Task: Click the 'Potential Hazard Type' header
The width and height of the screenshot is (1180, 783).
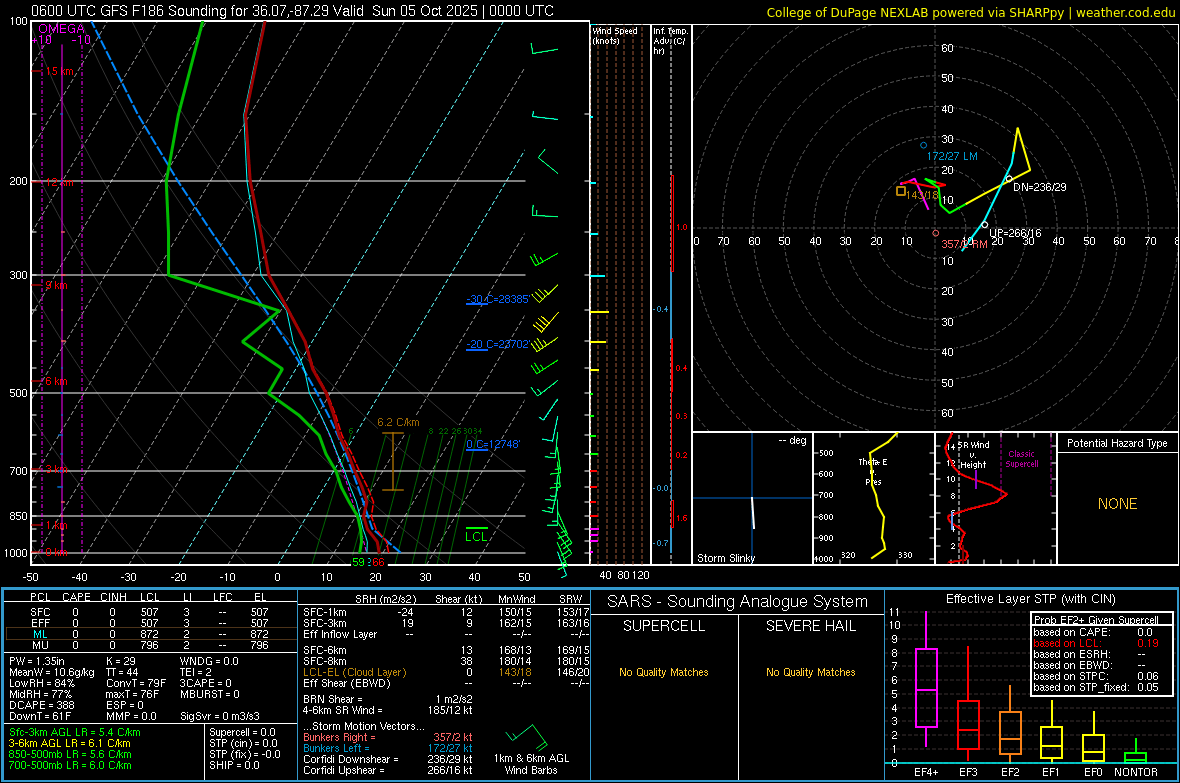Action: pyautogui.click(x=1117, y=443)
